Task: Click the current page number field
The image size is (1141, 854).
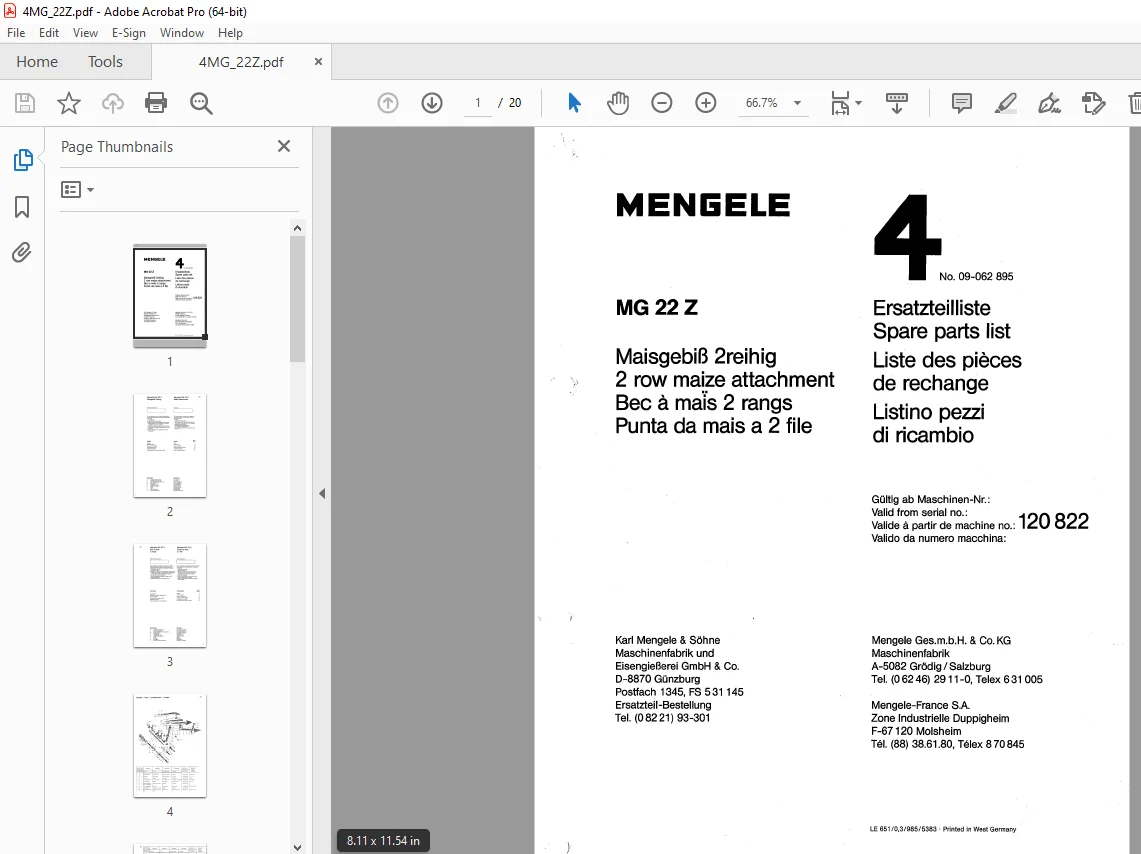Action: [478, 103]
